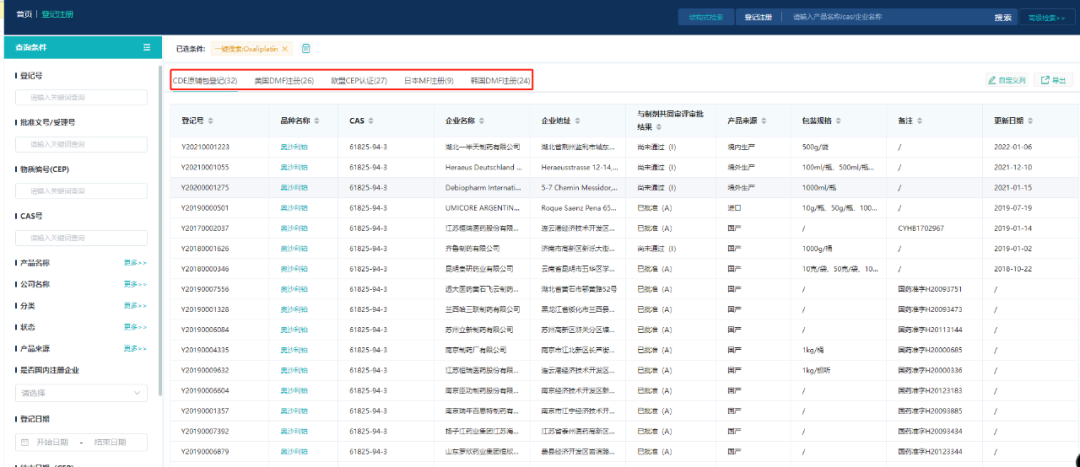The height and width of the screenshot is (467, 1080).
Task: Switch to 美国DMF注册(26) tab
Action: click(x=284, y=80)
